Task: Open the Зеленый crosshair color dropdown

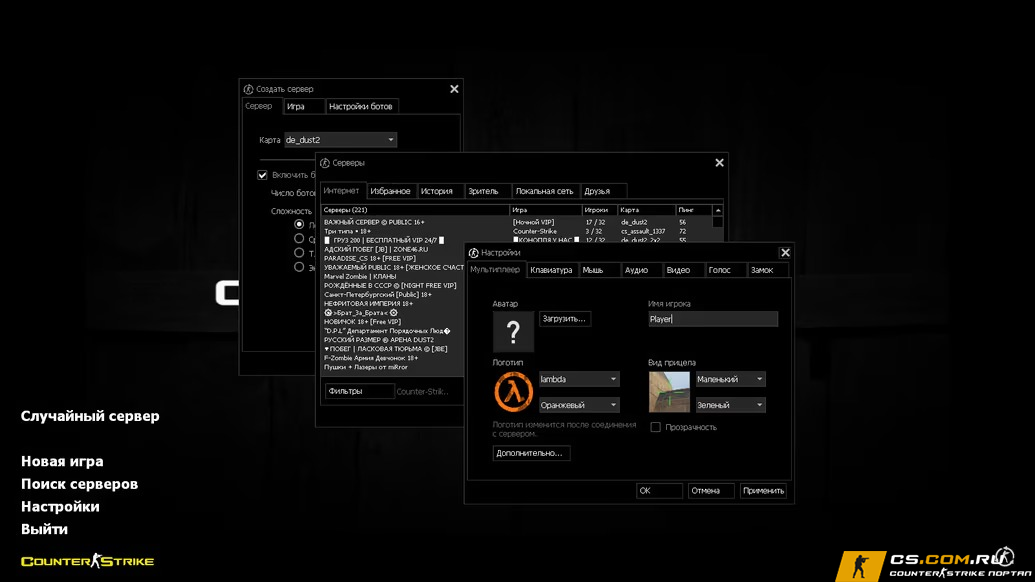Action: (x=730, y=405)
